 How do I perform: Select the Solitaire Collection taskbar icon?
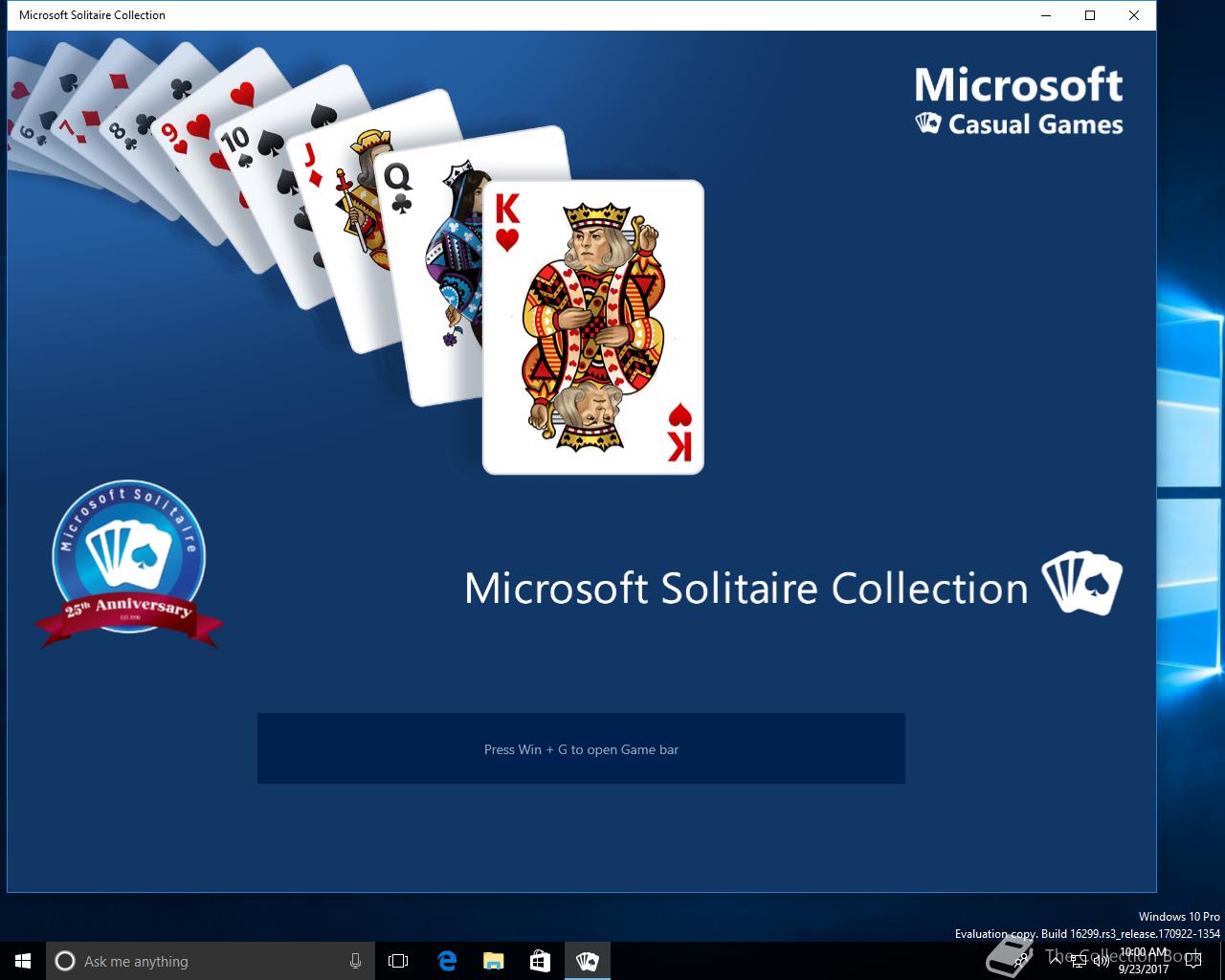point(587,961)
